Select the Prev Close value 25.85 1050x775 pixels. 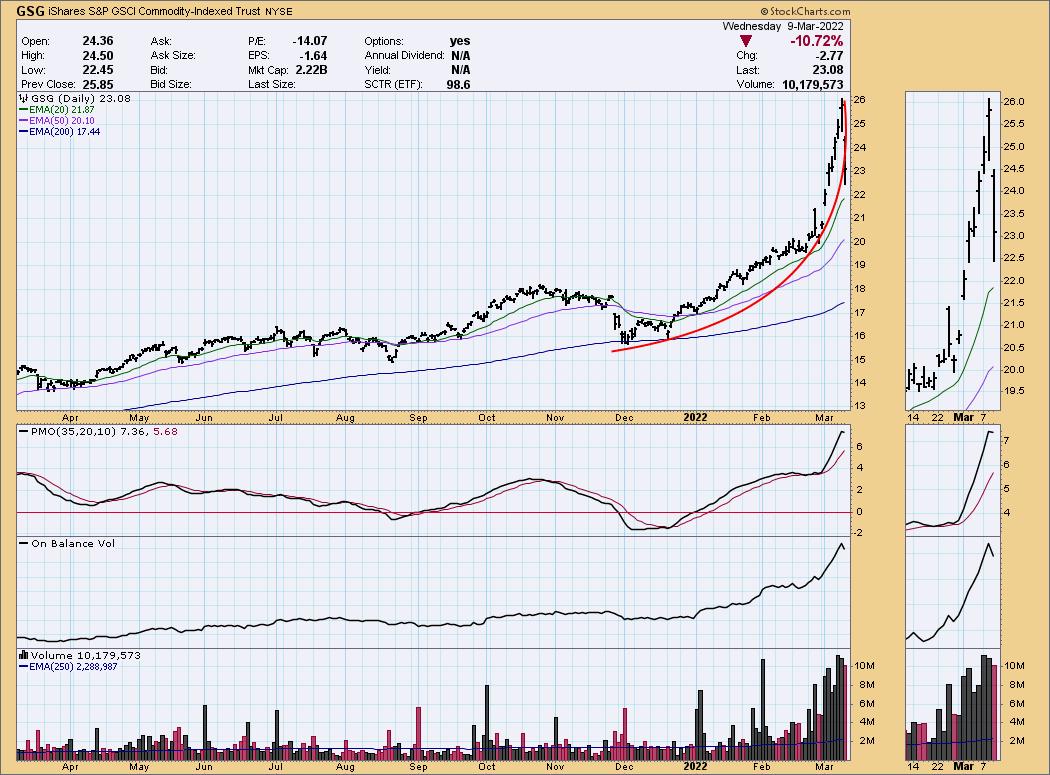coord(98,84)
